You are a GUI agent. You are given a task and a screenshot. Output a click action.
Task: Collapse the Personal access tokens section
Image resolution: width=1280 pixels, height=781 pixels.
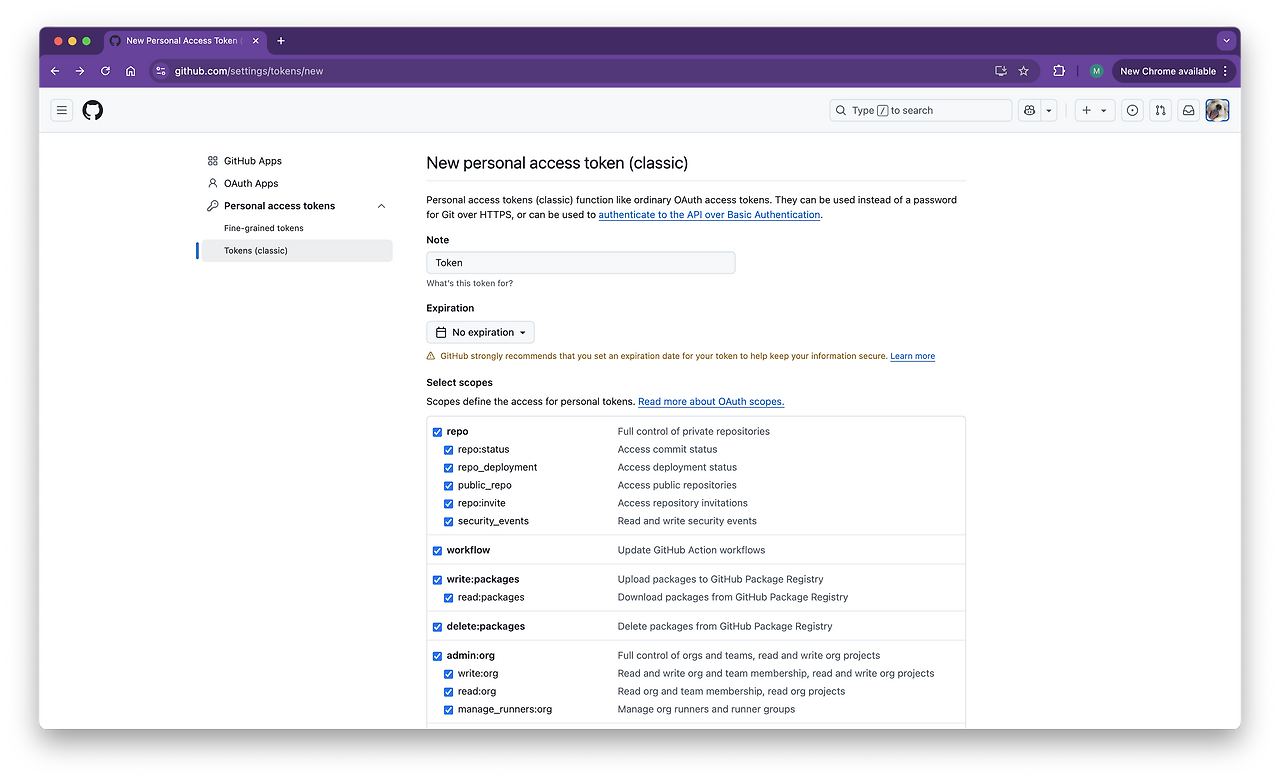click(x=381, y=206)
